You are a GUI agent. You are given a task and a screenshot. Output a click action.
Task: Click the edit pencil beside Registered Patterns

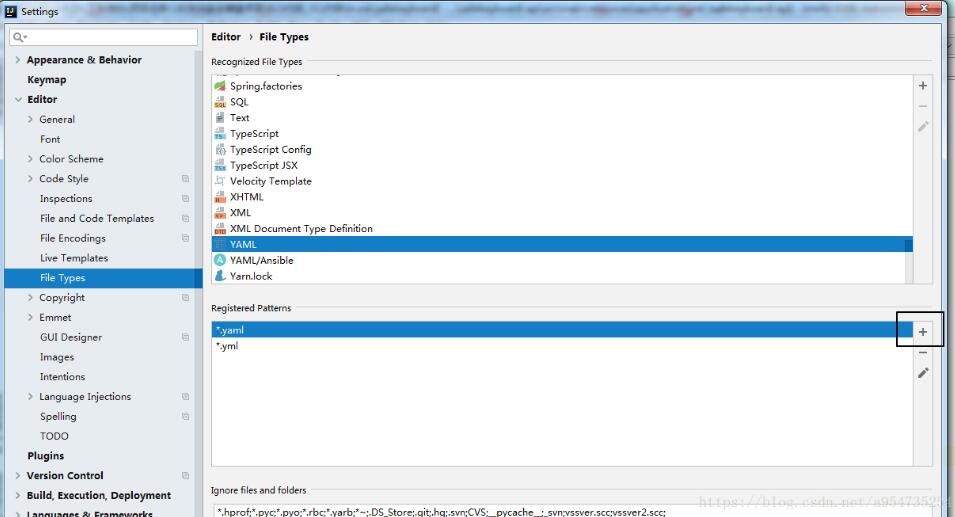tap(922, 373)
